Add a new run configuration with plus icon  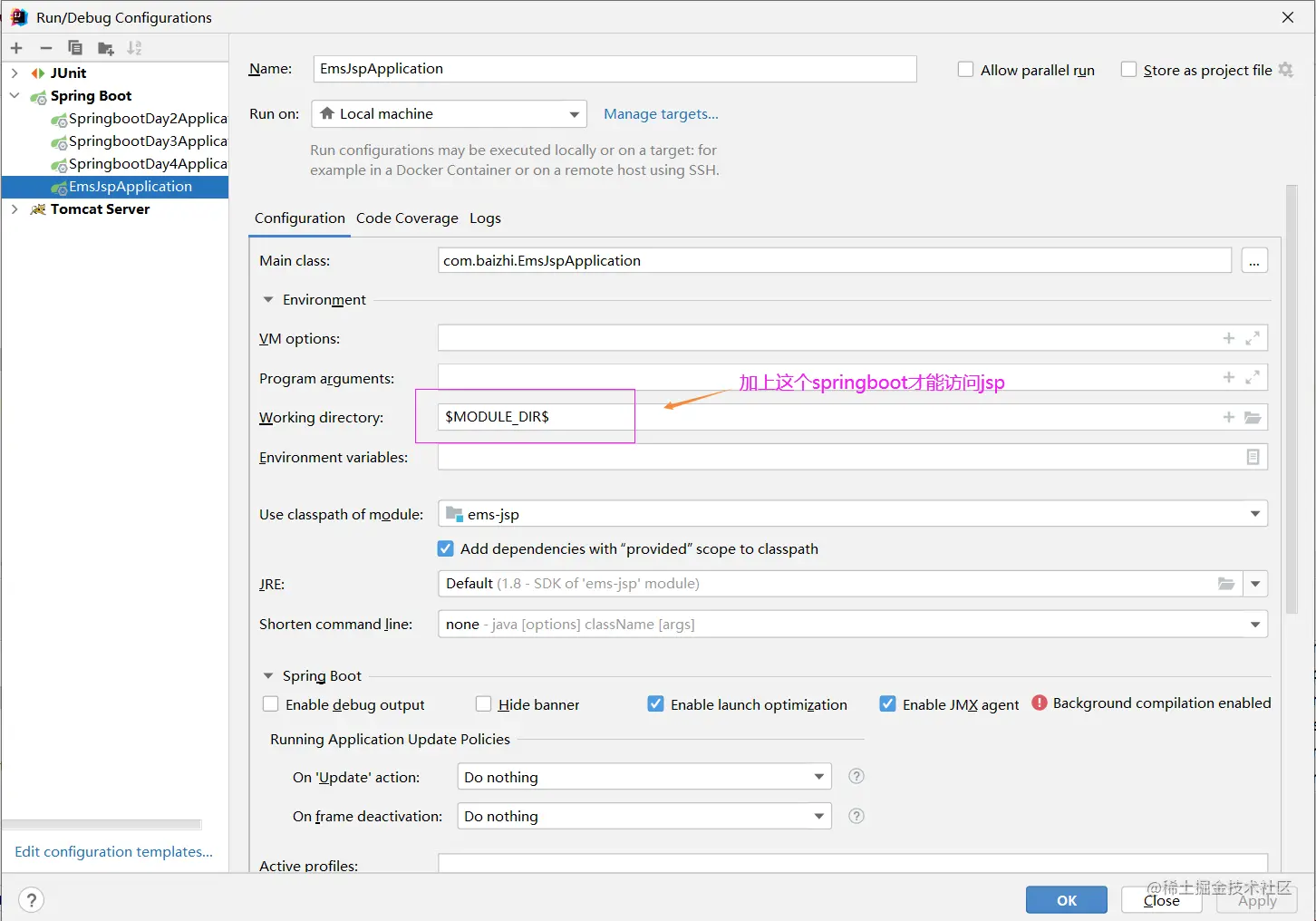pyautogui.click(x=16, y=48)
